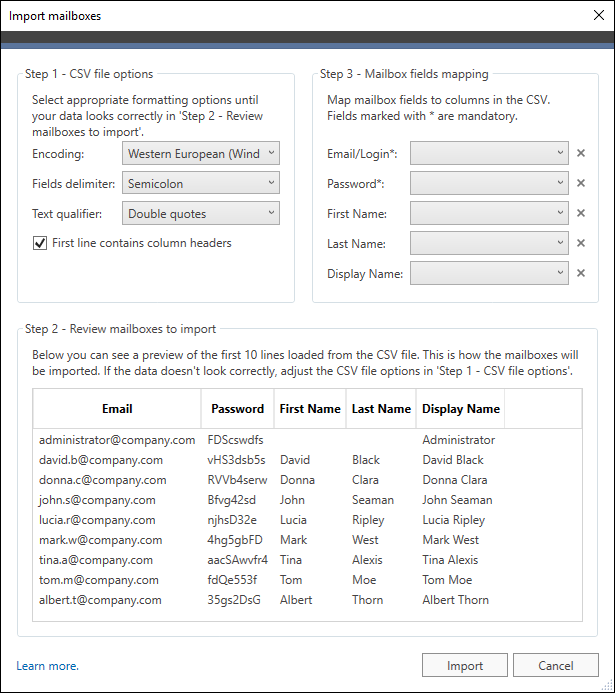
Task: Open the Encoding dropdown
Action: [x=201, y=153]
